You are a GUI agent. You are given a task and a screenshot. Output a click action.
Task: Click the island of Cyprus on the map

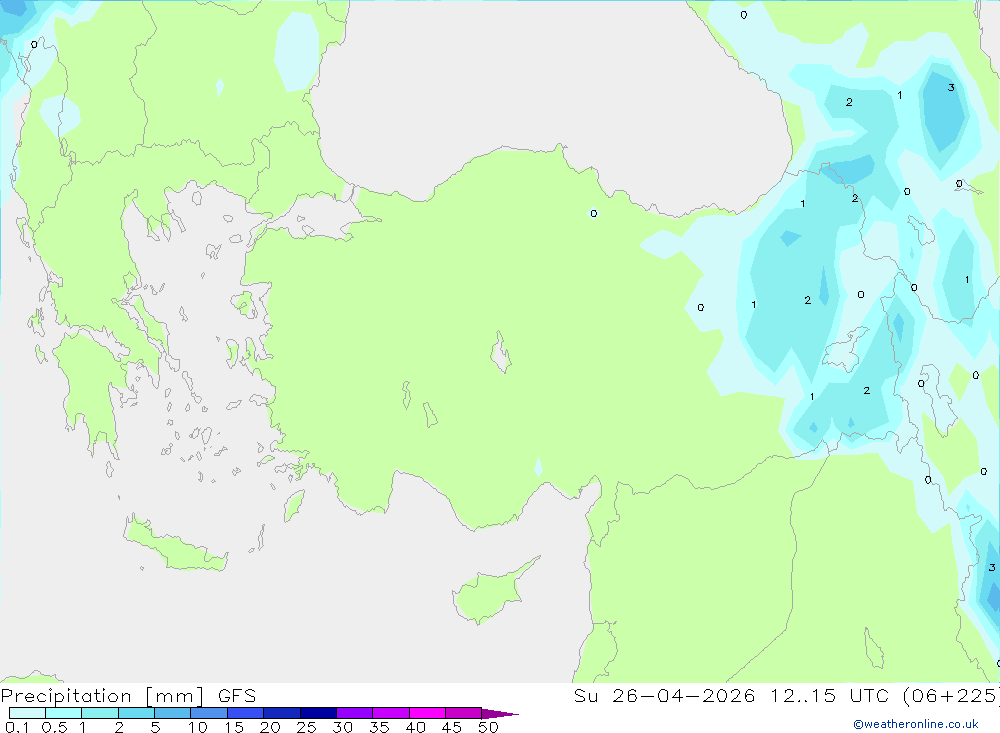(x=490, y=593)
